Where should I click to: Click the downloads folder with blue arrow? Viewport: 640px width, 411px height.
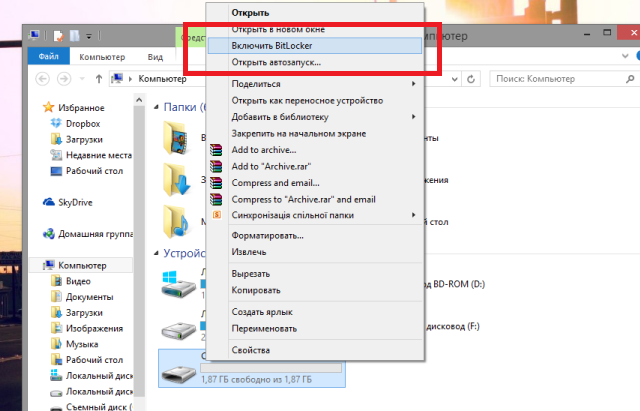click(x=177, y=180)
